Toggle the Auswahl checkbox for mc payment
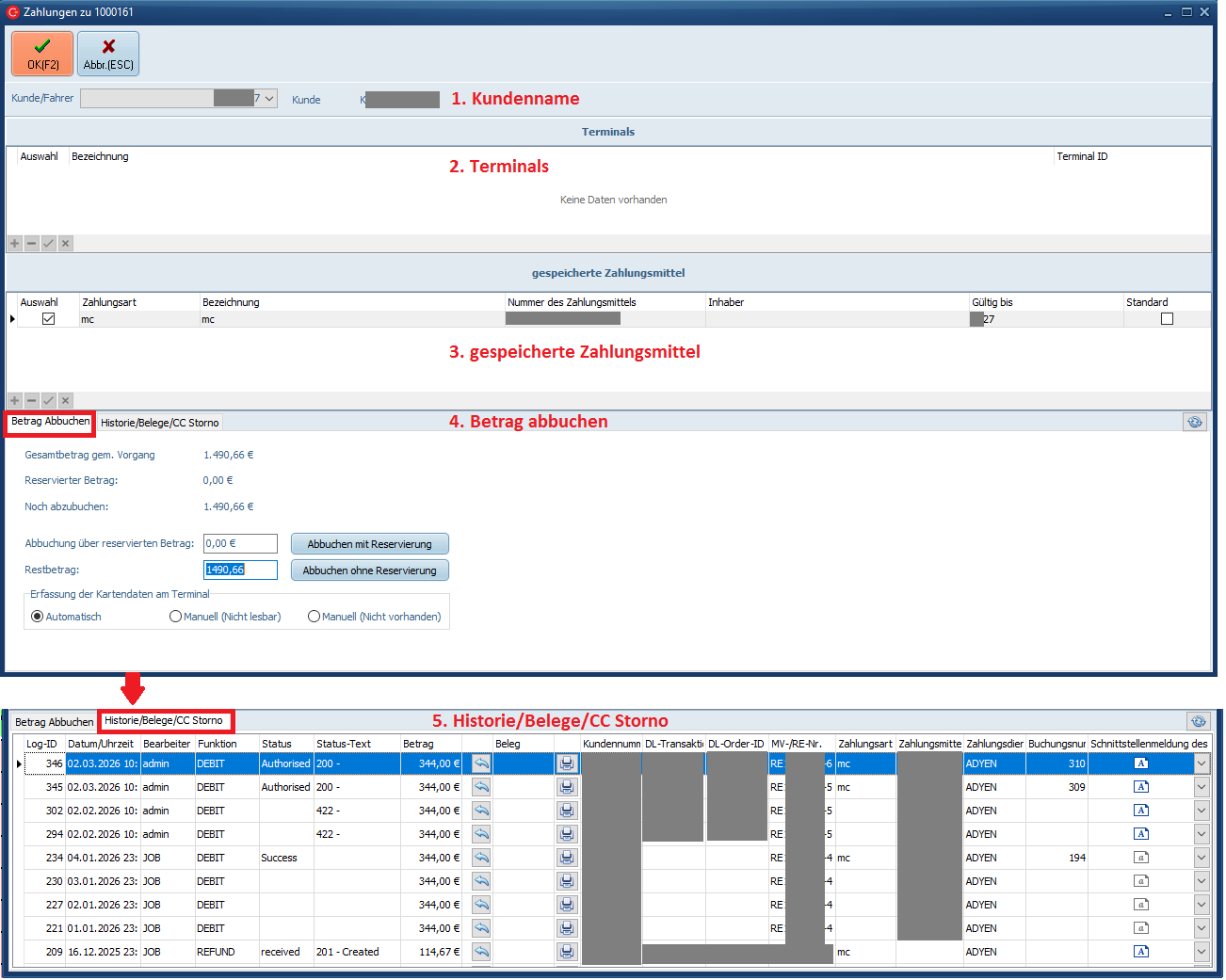Viewport: 1226px width, 980px height. 48,319
